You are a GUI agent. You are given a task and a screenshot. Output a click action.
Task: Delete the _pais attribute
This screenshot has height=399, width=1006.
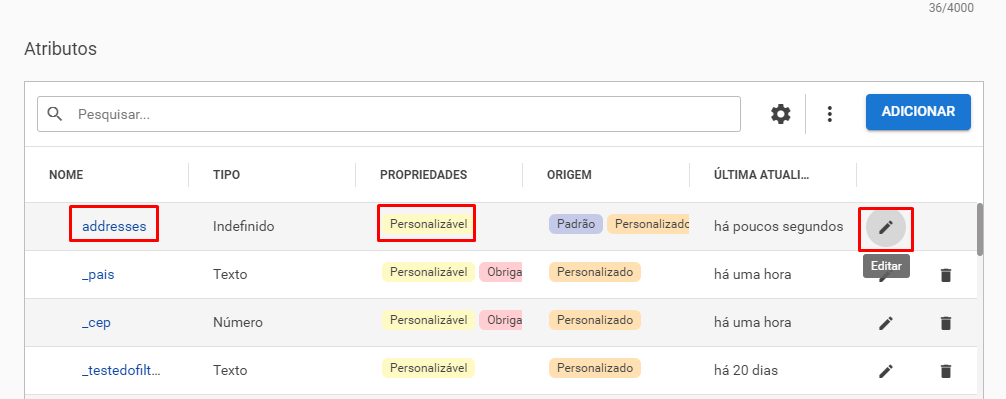click(x=945, y=275)
